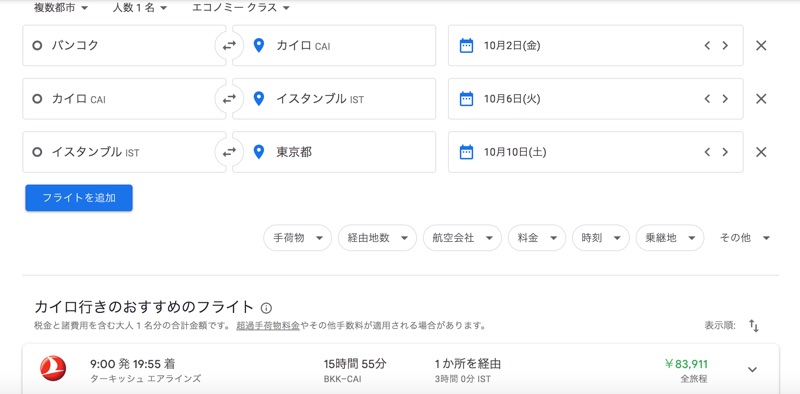The image size is (800, 394).
Task: Click the Turkish Airlines logo
Action: coord(53,368)
